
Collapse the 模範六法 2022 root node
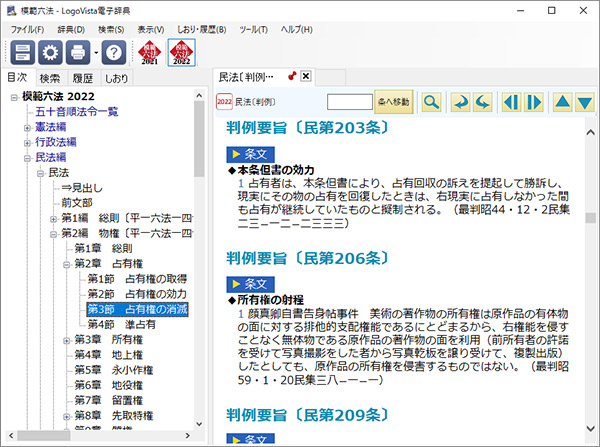(x=14, y=97)
